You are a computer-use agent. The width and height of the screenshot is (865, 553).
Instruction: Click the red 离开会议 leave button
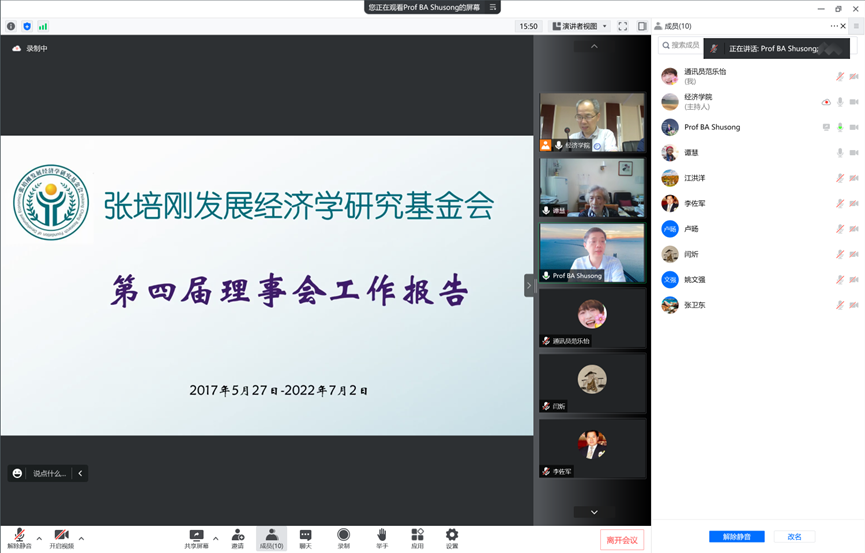pos(621,540)
